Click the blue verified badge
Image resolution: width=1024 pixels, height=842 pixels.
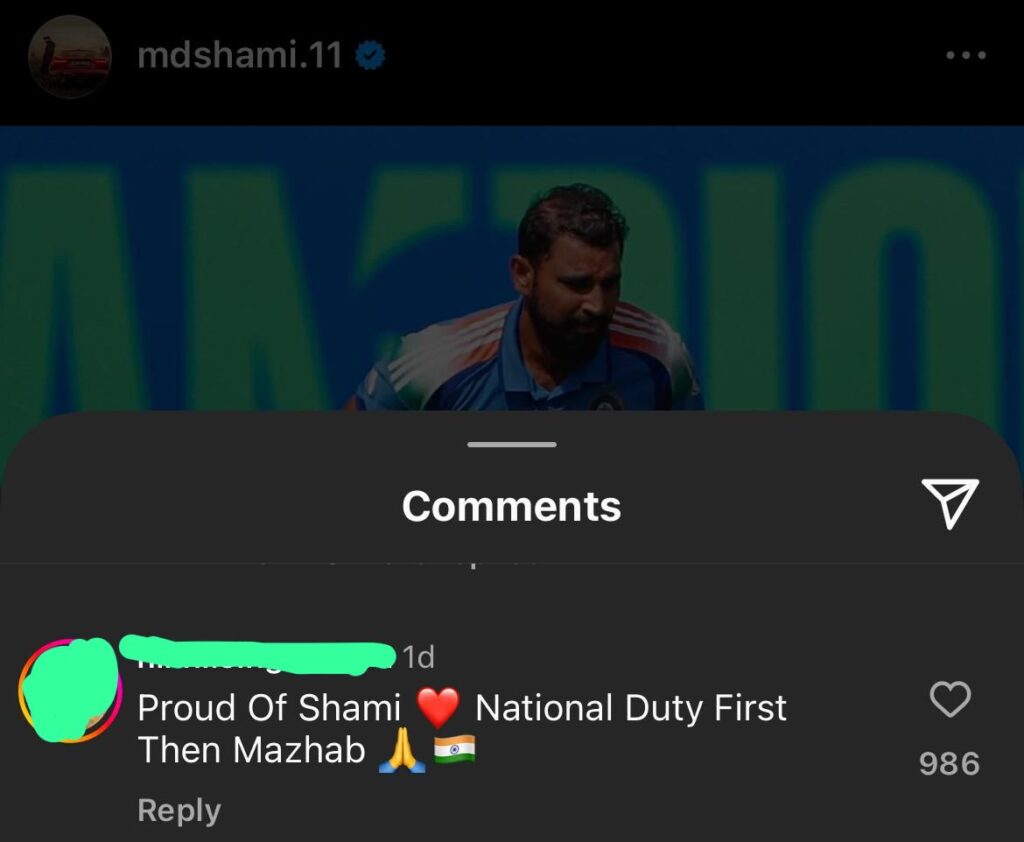(370, 55)
